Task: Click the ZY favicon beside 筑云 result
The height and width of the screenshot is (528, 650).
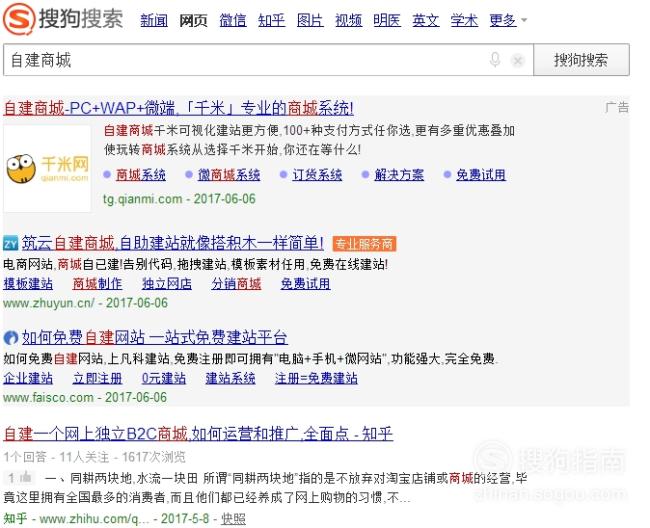Action: [10, 243]
